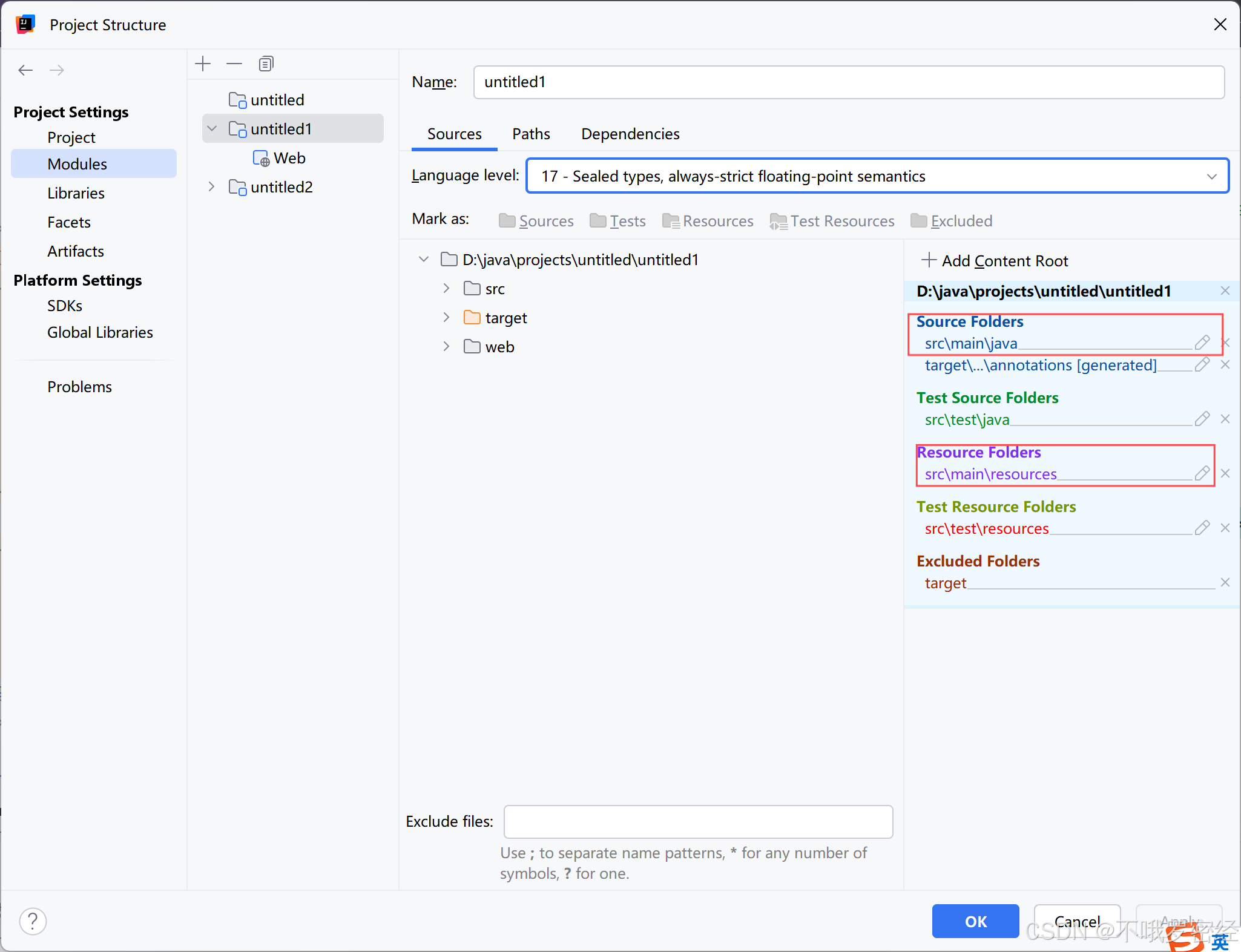
Task: Switch to the Dependencies tab
Action: (630, 134)
